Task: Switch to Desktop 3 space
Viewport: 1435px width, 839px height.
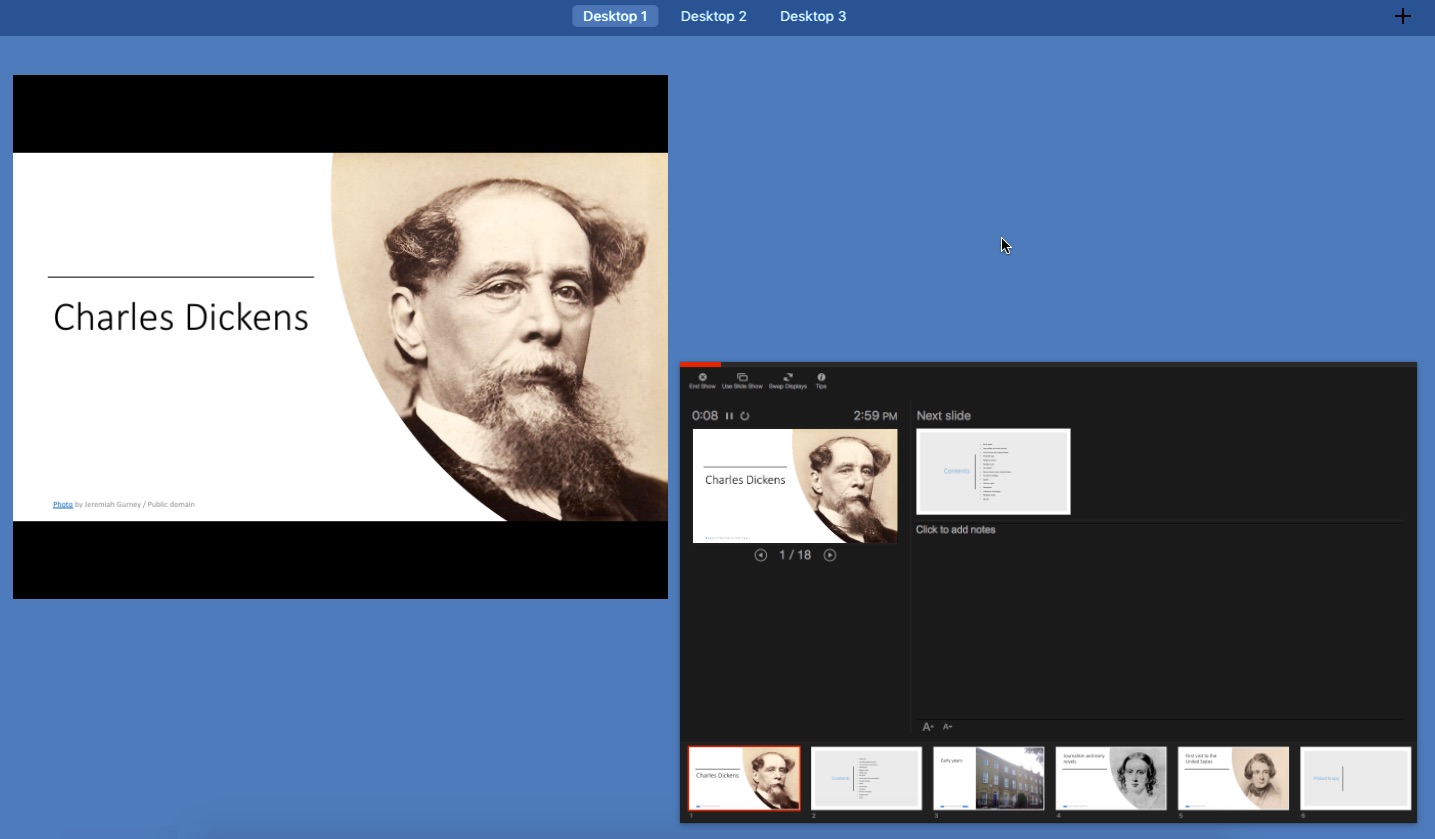Action: [x=813, y=16]
